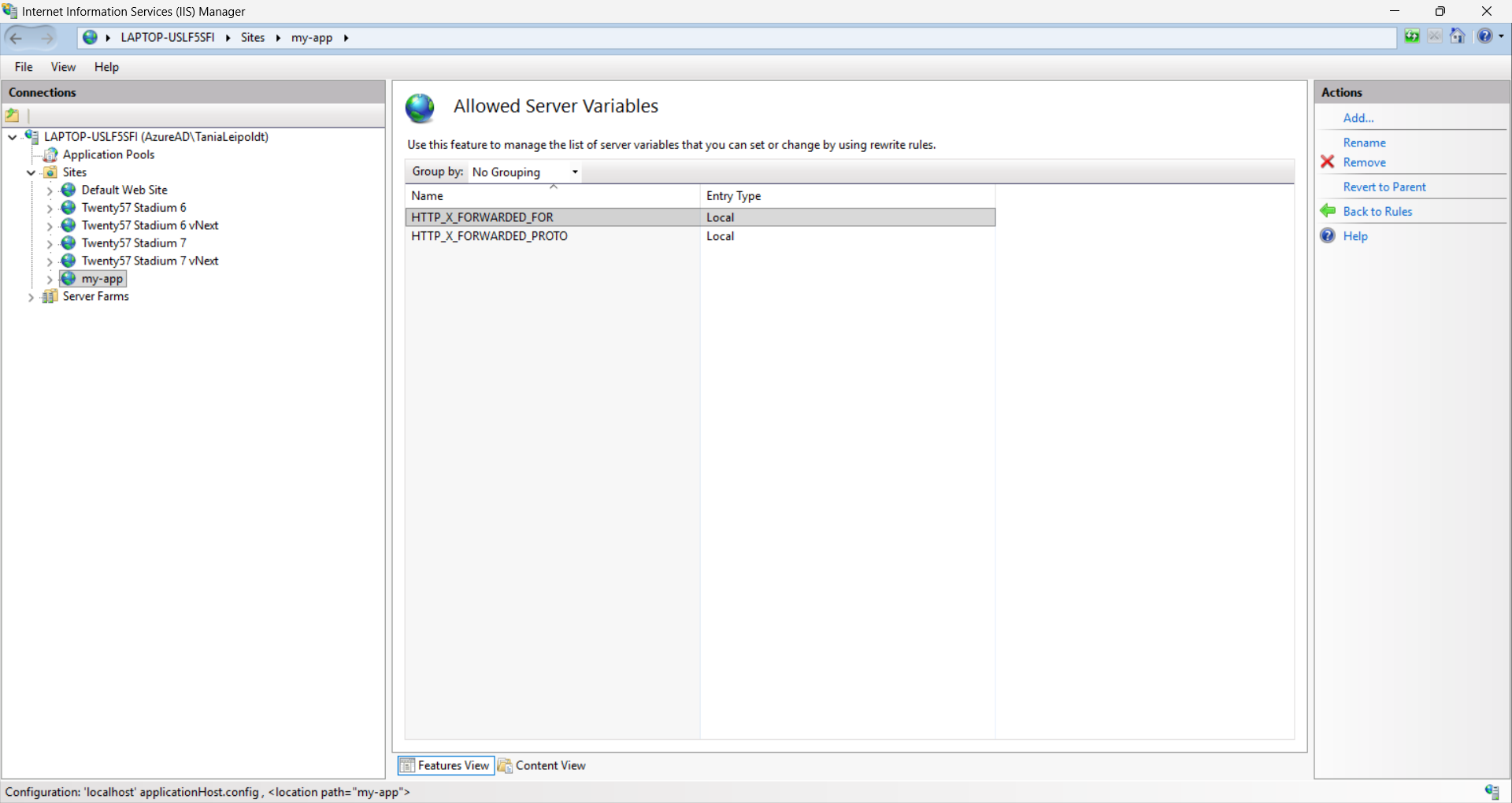Open the File menu
The height and width of the screenshot is (803, 1512).
point(24,67)
